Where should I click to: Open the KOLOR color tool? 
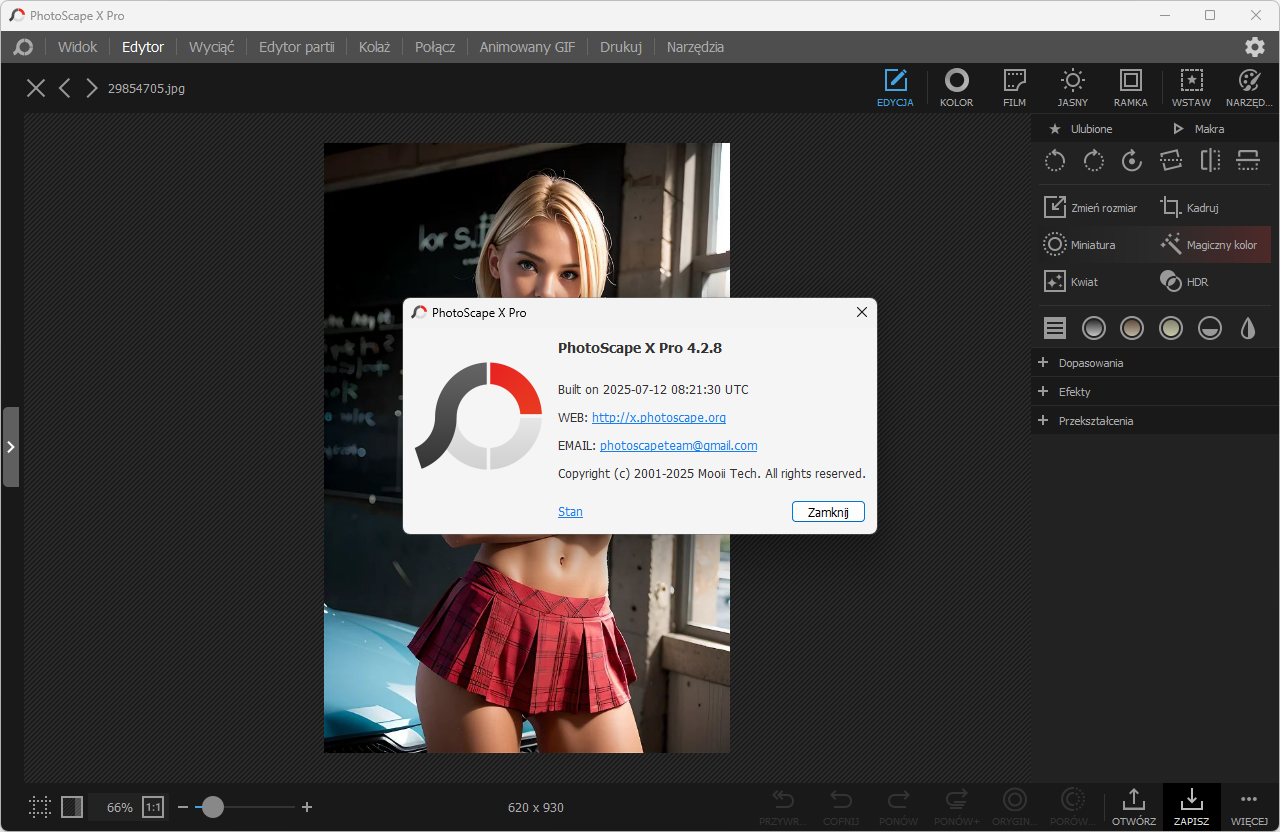[x=957, y=88]
